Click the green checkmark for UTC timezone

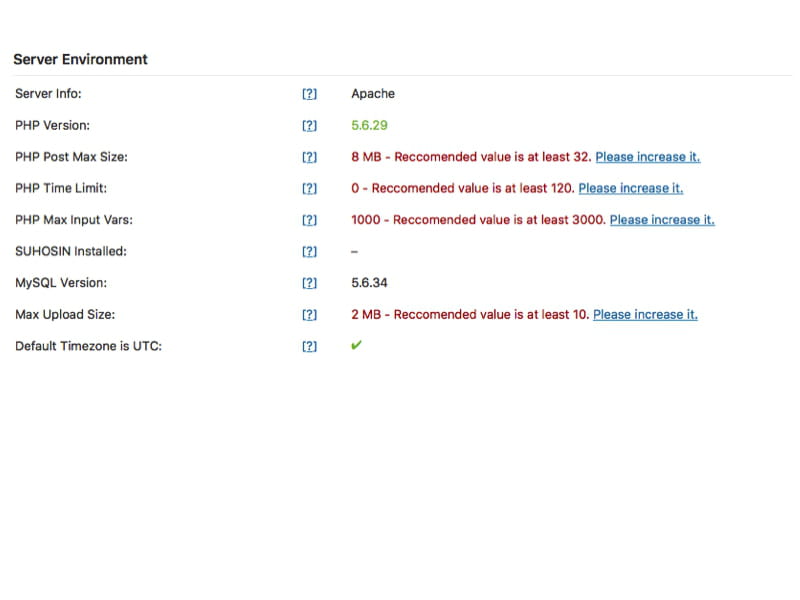356,345
